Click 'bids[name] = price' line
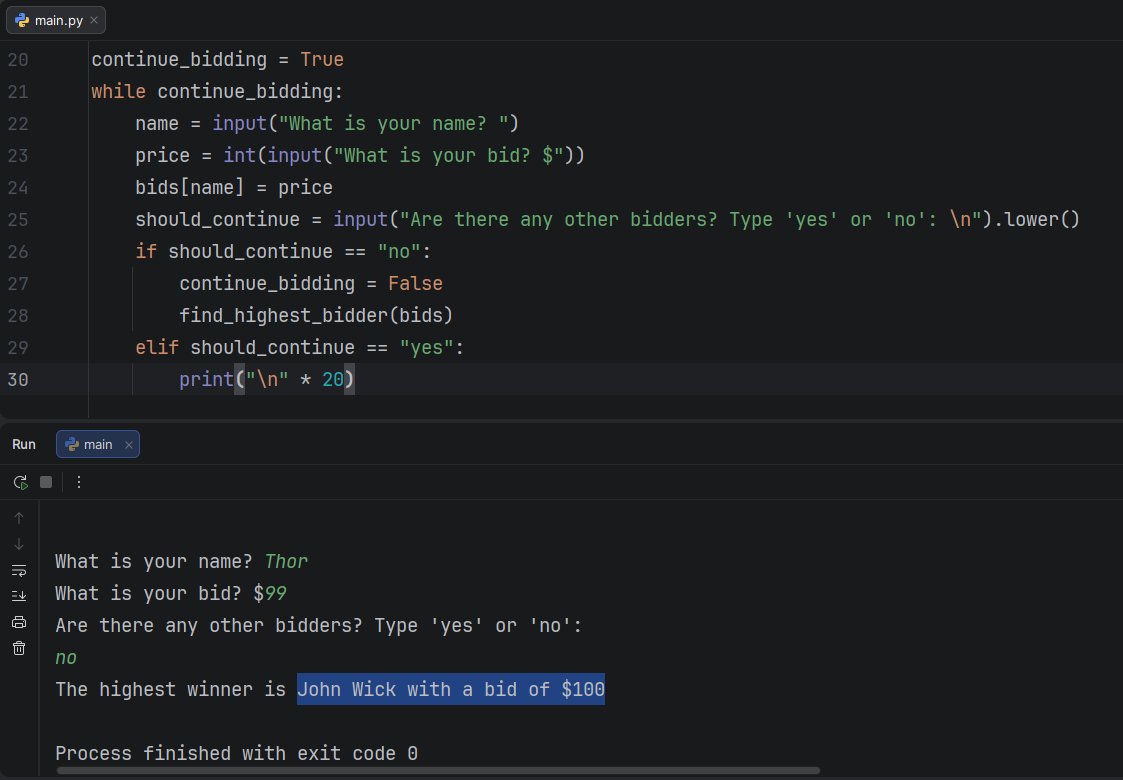This screenshot has width=1123, height=780. 233,188
